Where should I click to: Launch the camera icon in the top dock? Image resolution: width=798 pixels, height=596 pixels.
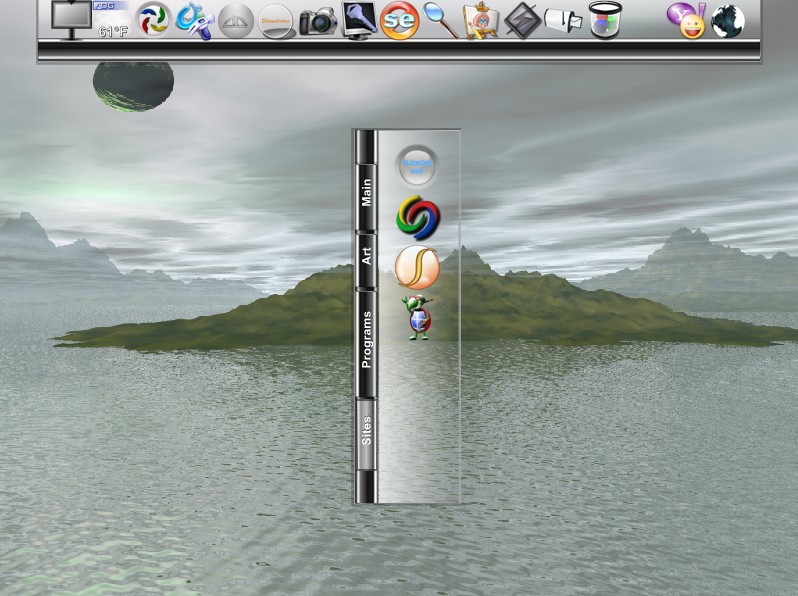point(318,21)
